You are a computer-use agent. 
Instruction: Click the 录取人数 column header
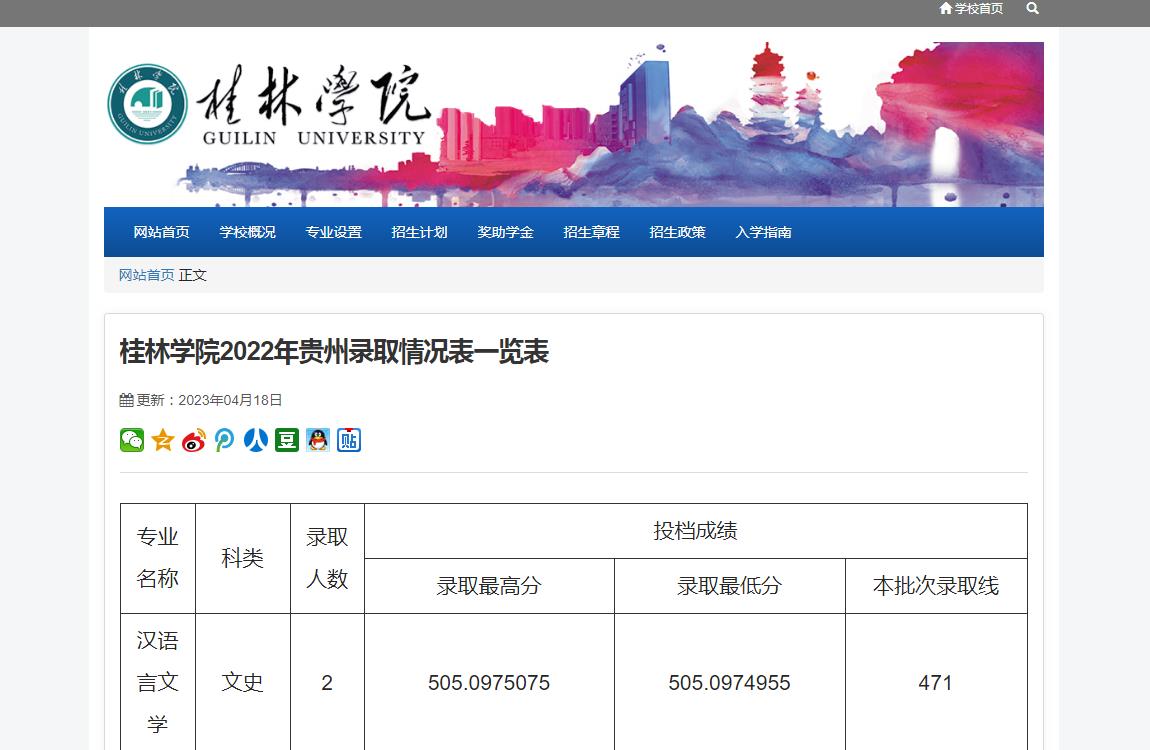click(x=327, y=558)
